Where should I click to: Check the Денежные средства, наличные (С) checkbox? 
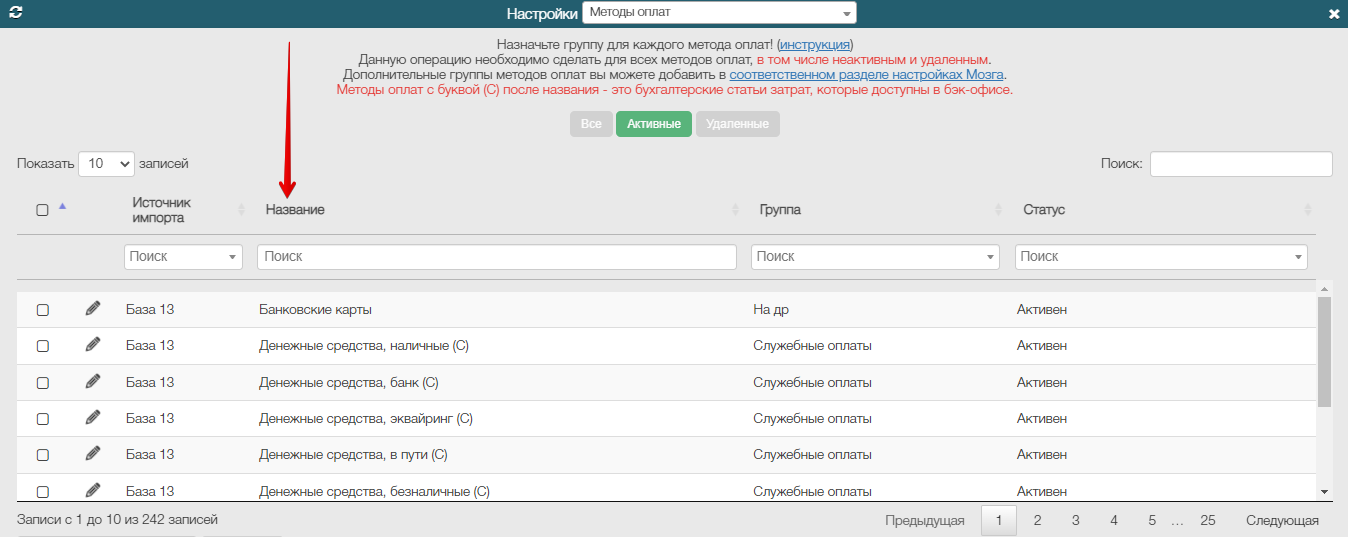coord(42,346)
